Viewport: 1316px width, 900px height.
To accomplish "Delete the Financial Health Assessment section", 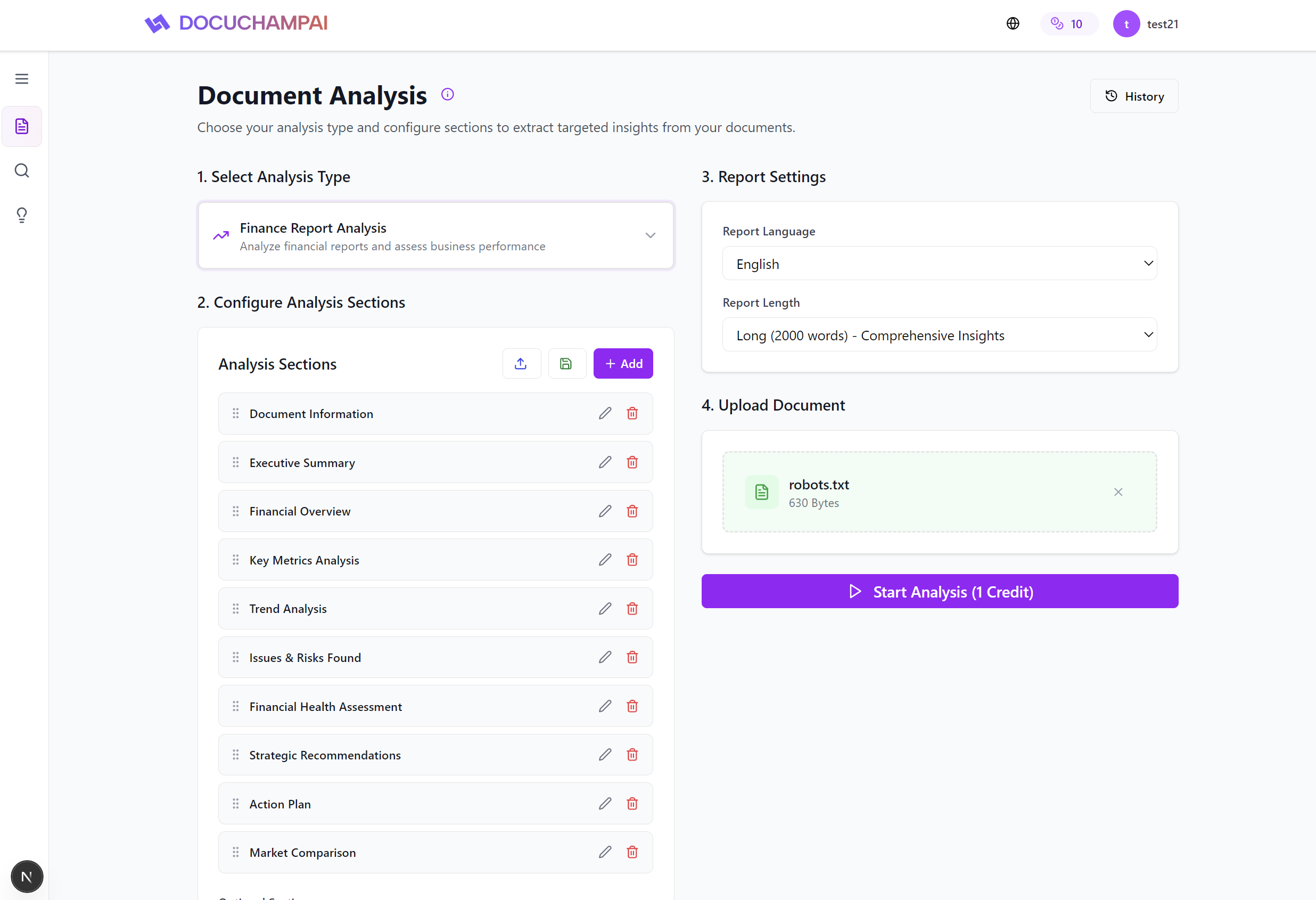I will pos(632,706).
